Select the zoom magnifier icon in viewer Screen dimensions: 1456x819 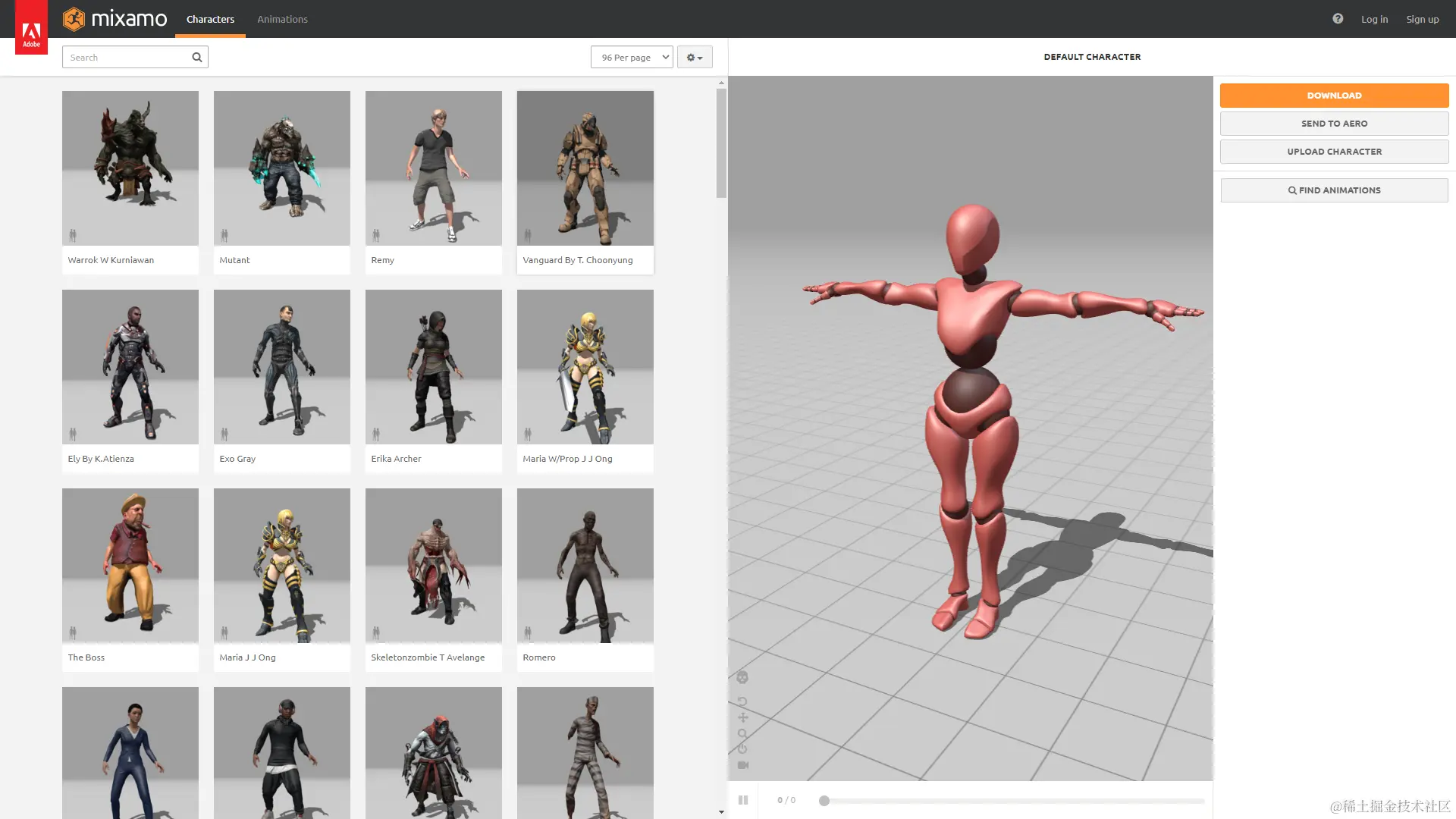click(742, 733)
